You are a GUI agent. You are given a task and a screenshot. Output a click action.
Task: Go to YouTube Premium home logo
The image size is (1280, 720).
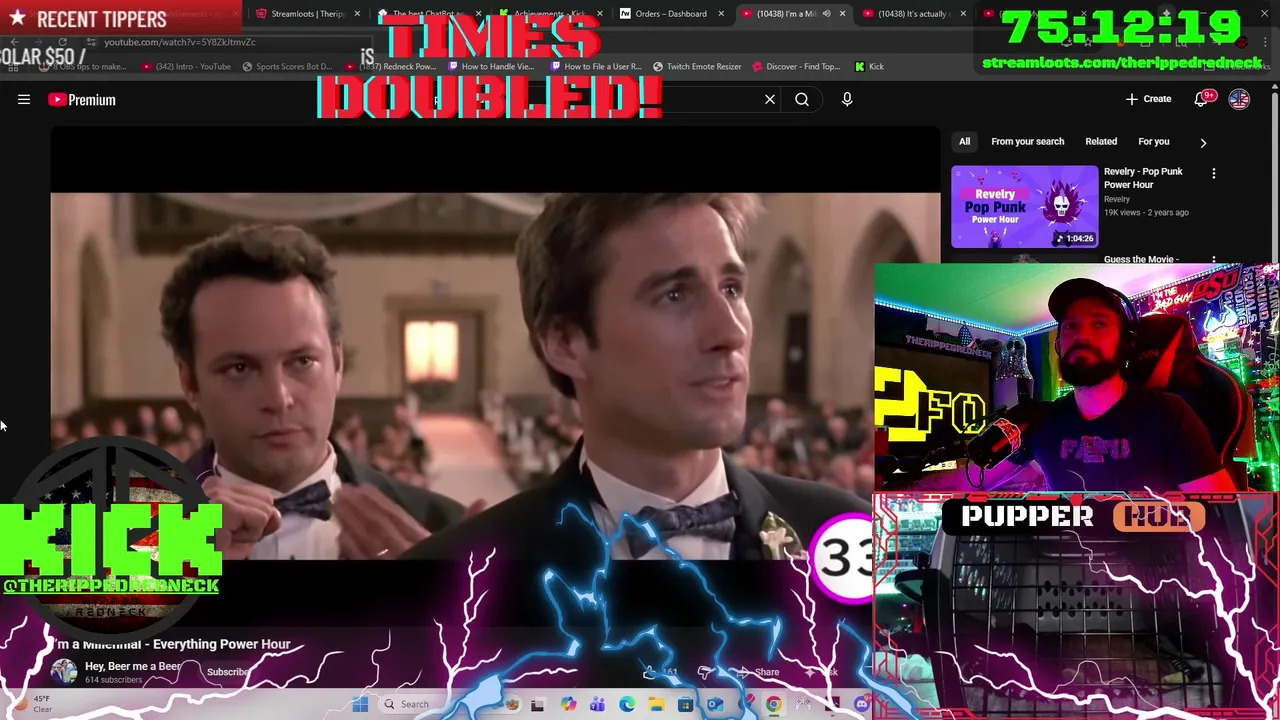(x=82, y=100)
